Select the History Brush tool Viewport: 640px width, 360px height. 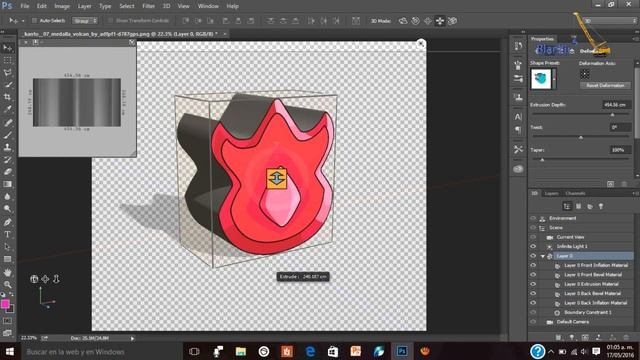click(x=7, y=160)
